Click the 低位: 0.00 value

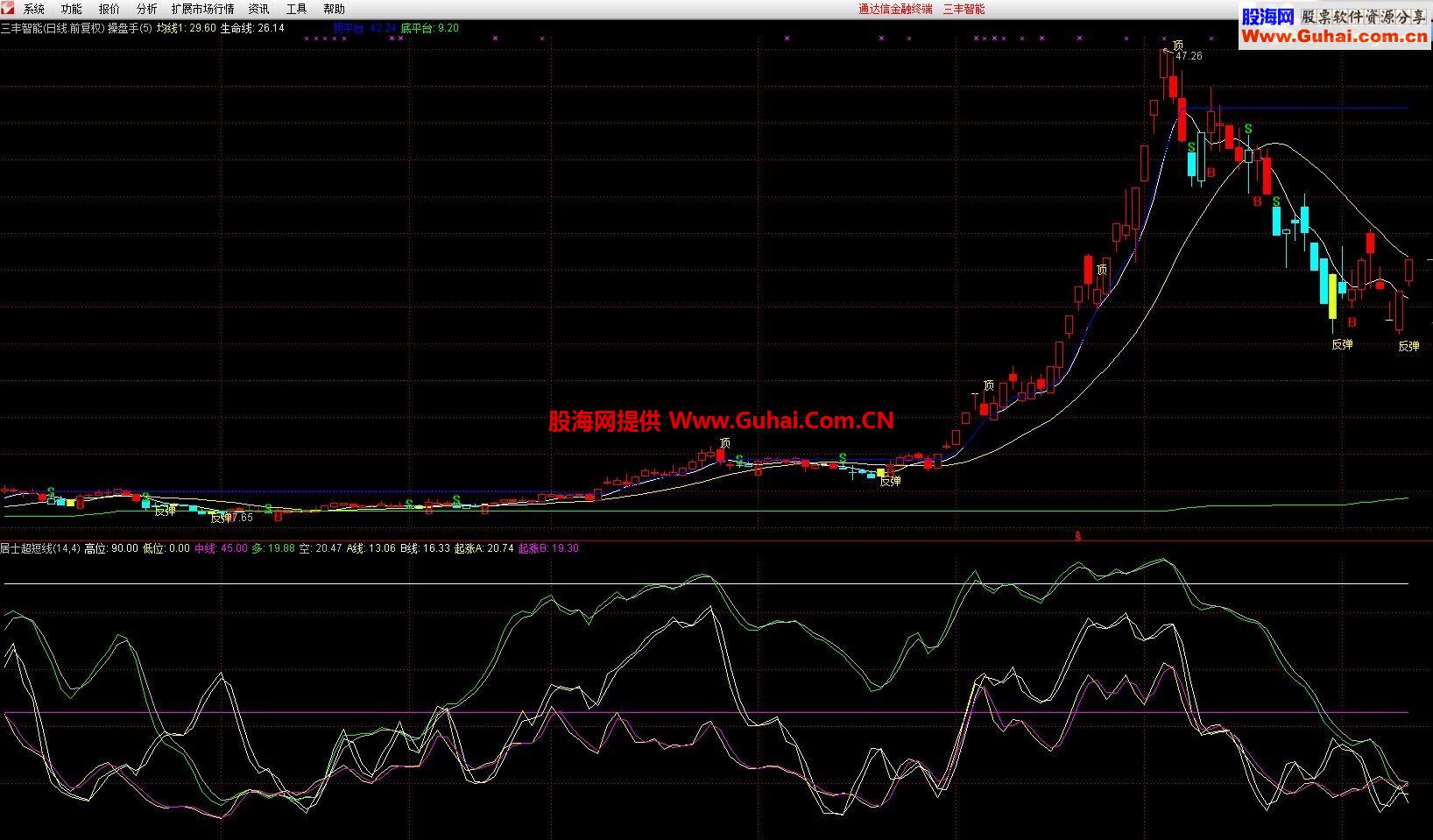coord(166,548)
